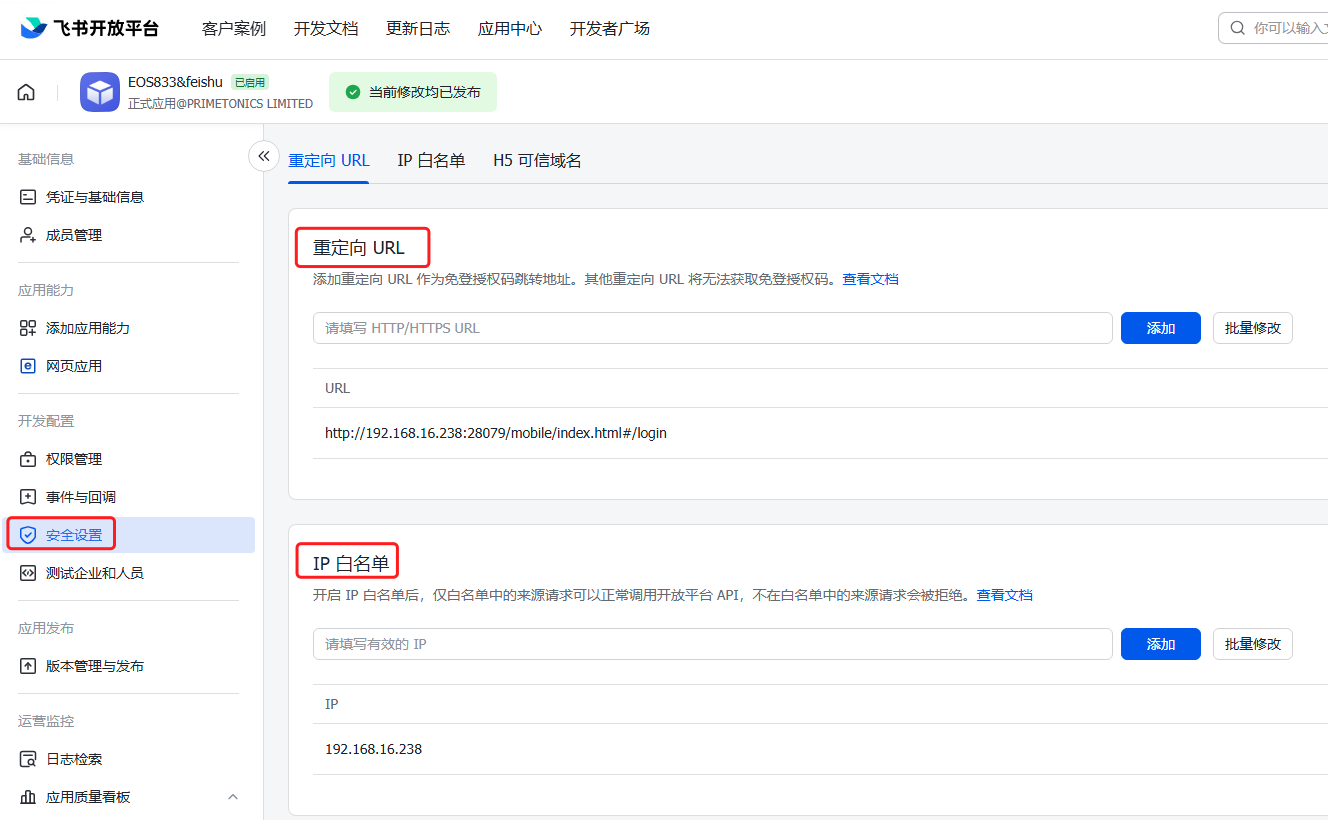Click 批量修改 in IP whitelist section

[x=1252, y=644]
